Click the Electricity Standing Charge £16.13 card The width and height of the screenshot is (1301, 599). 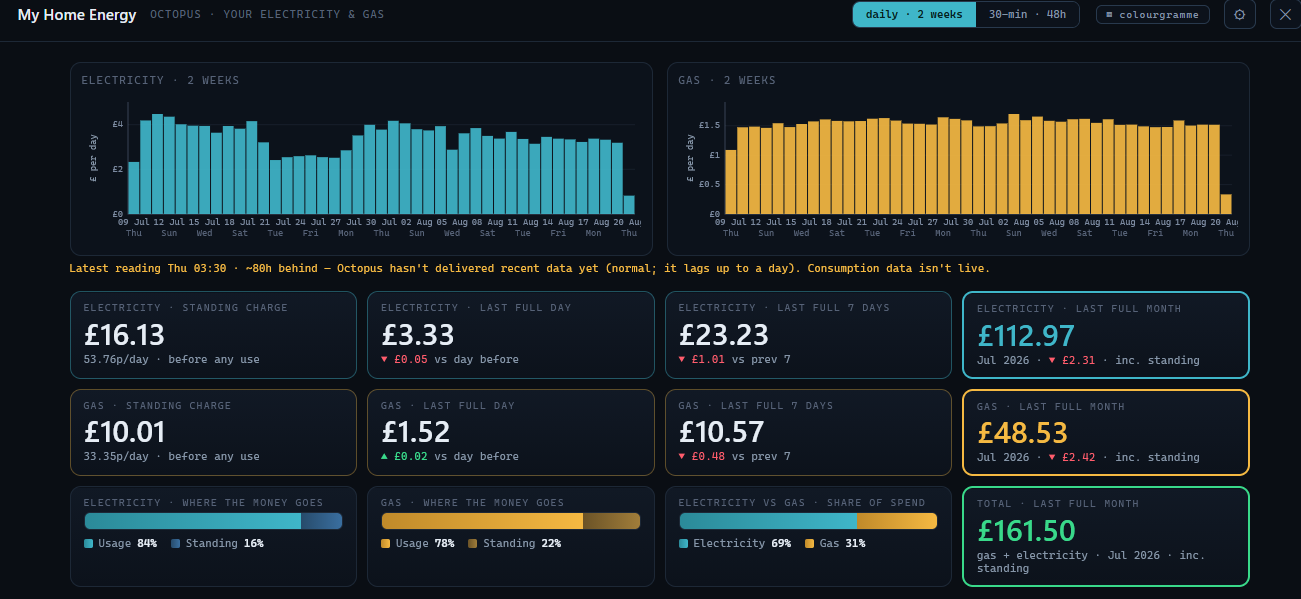click(x=213, y=335)
